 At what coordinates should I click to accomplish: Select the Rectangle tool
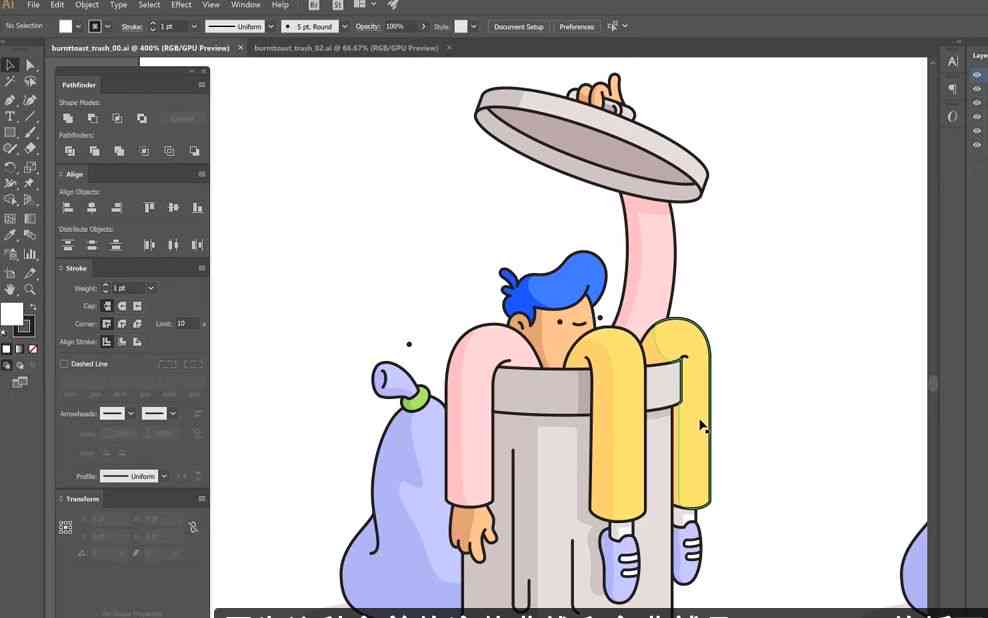(10, 132)
